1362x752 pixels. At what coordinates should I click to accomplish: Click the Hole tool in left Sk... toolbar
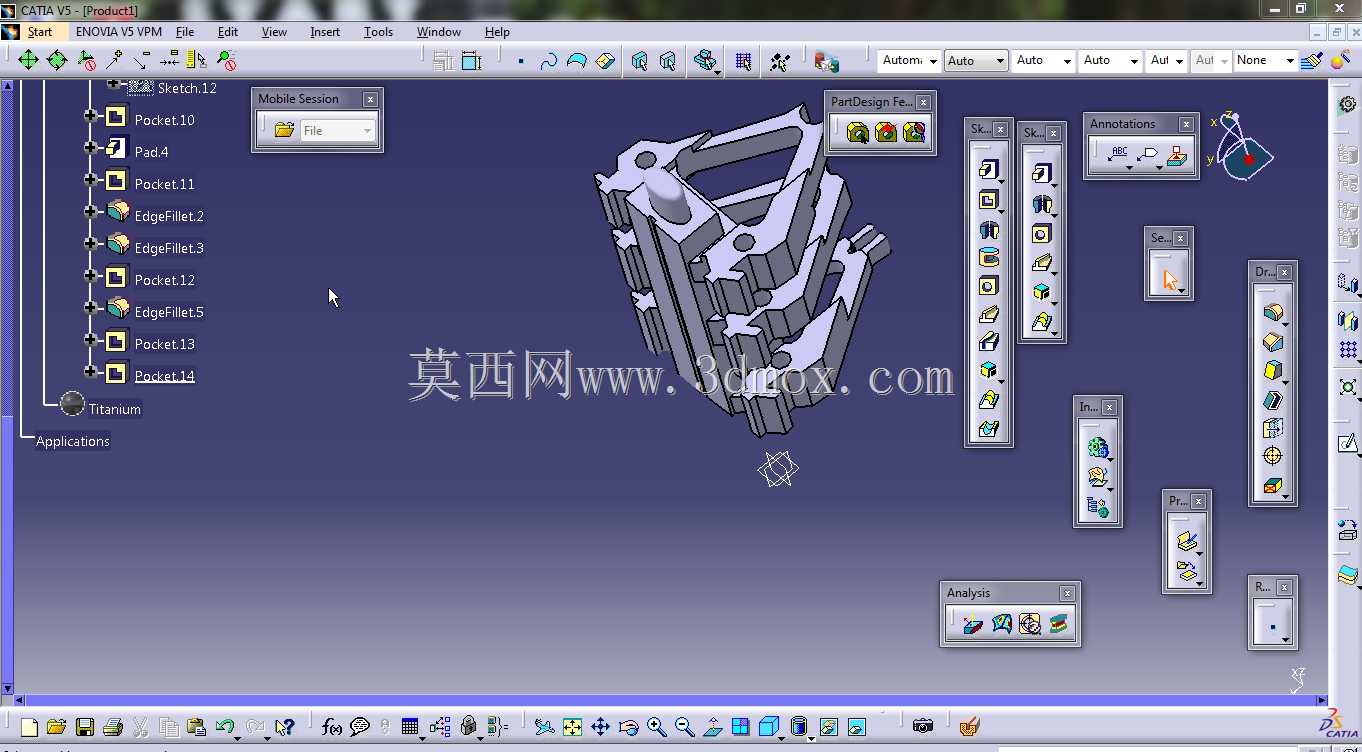point(988,286)
